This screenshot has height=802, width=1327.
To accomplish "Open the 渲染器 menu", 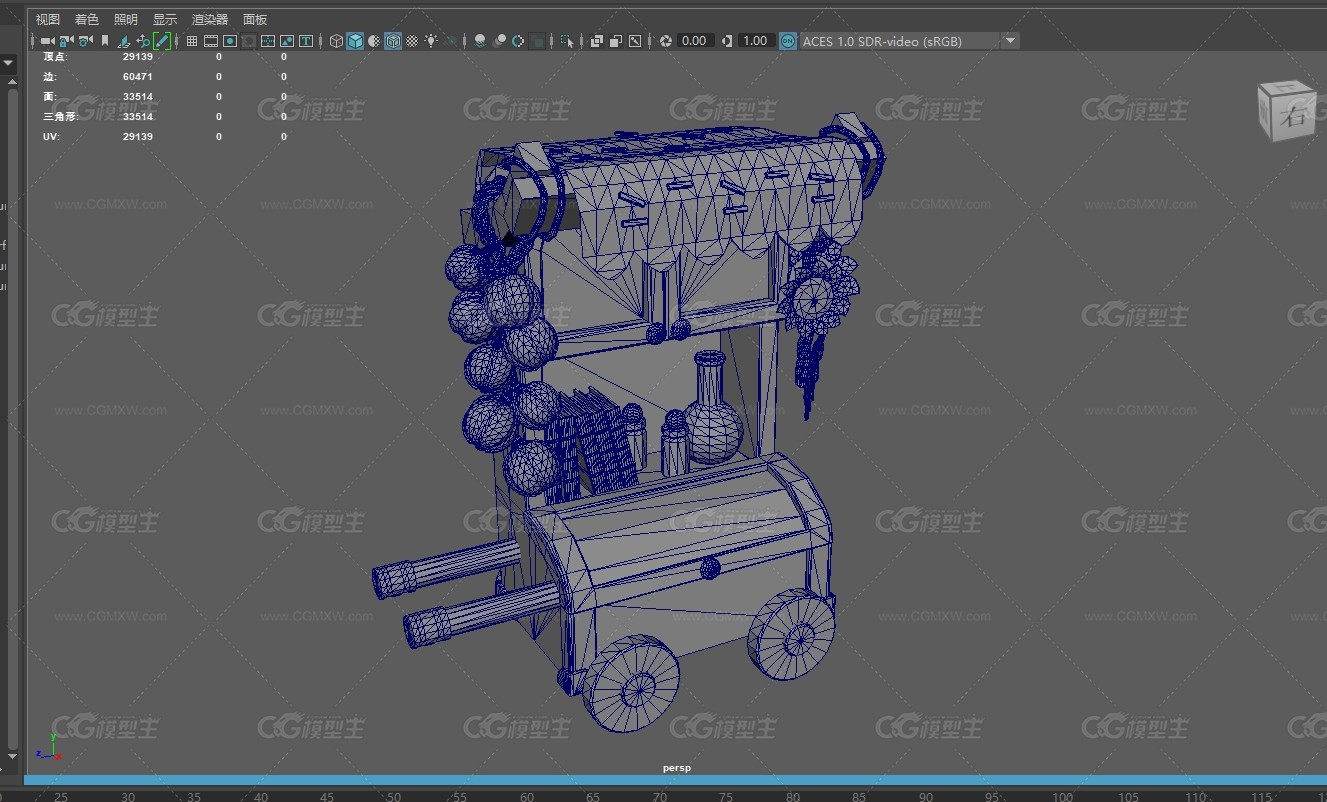I will (x=210, y=19).
